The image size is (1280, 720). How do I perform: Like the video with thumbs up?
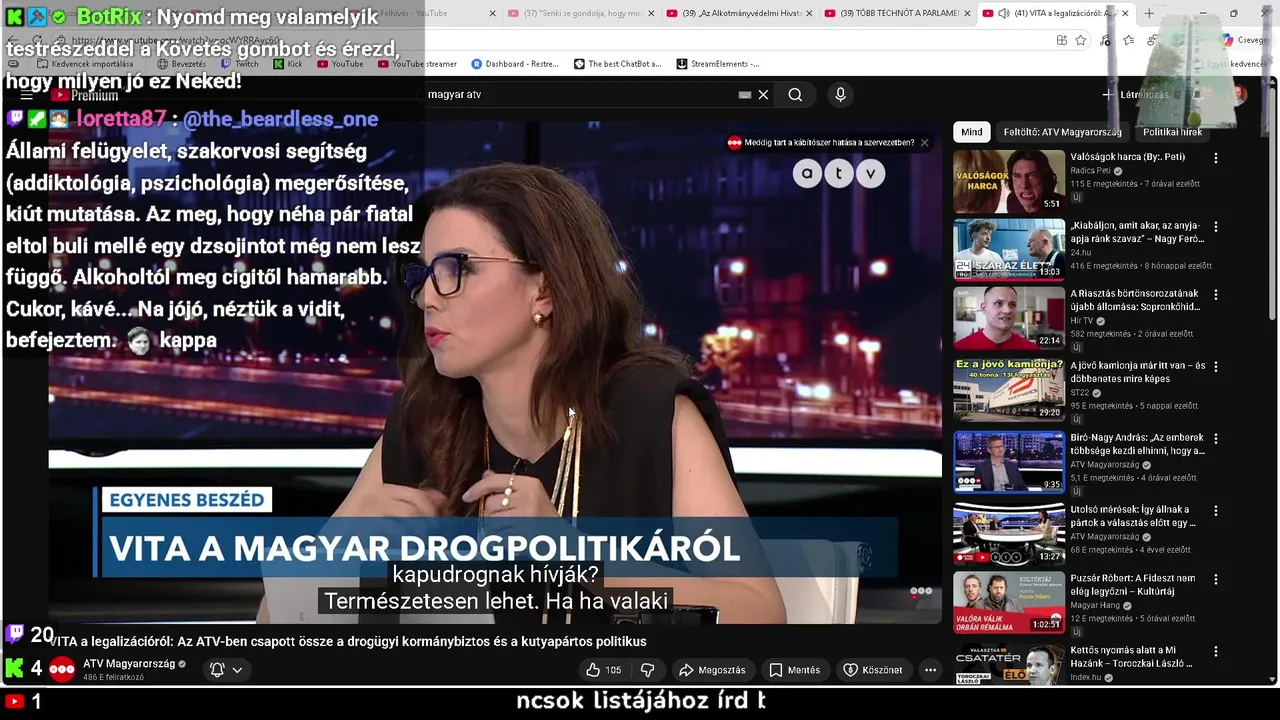point(603,670)
